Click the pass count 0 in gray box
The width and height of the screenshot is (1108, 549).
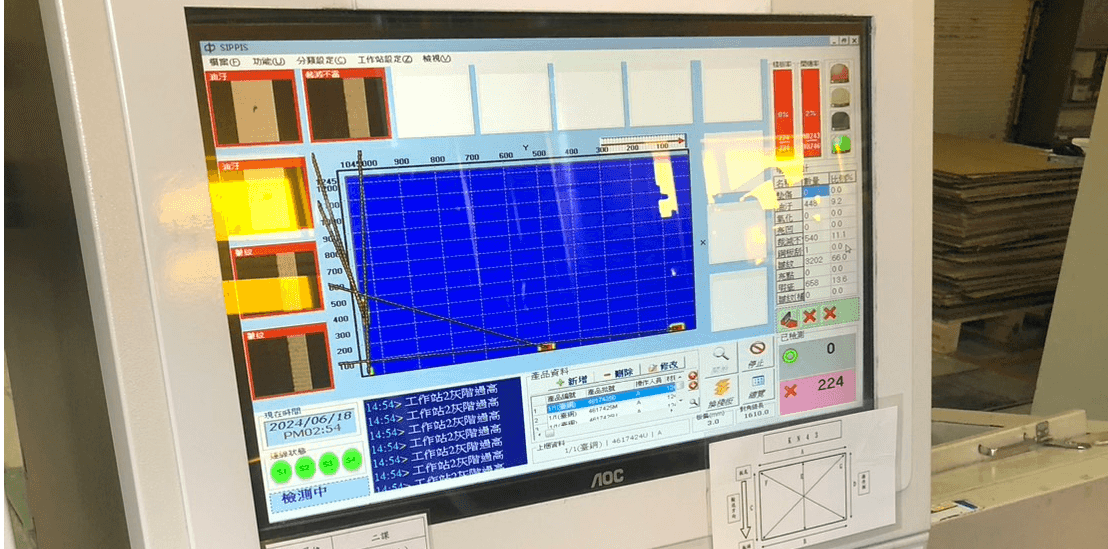[829, 348]
